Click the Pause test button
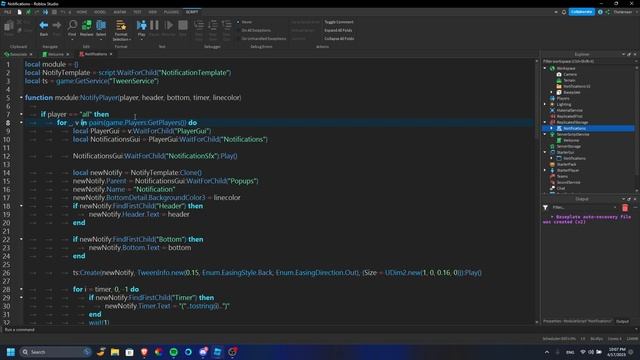The height and width of the screenshot is (360, 640). (154, 25)
